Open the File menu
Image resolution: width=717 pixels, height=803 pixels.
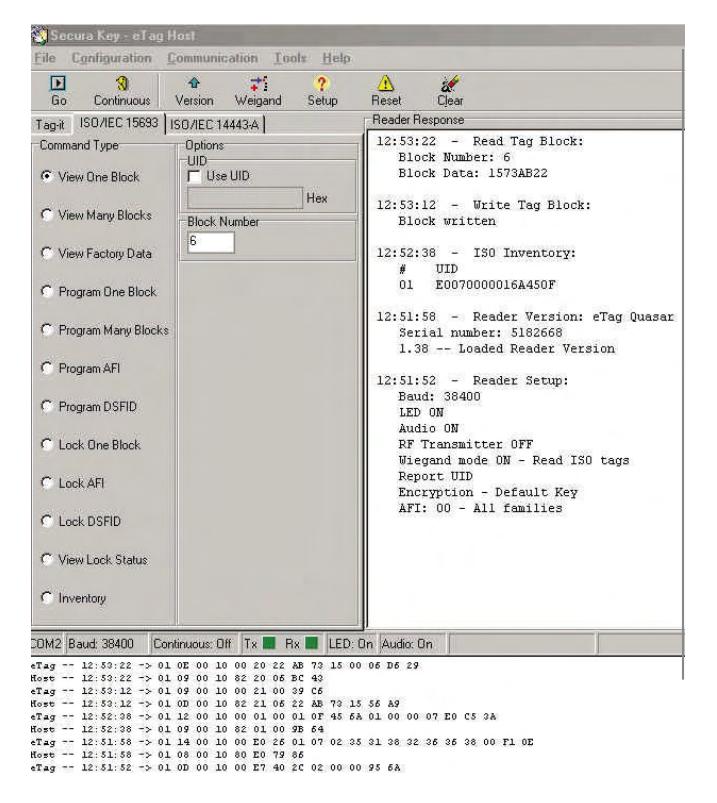45,58
